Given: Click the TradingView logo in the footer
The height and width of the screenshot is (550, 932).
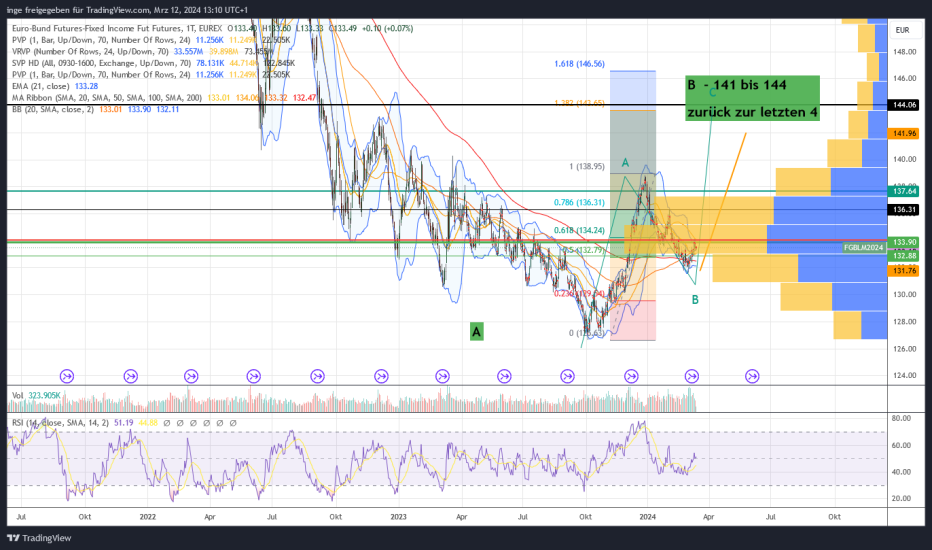Looking at the screenshot, I should click(38, 540).
